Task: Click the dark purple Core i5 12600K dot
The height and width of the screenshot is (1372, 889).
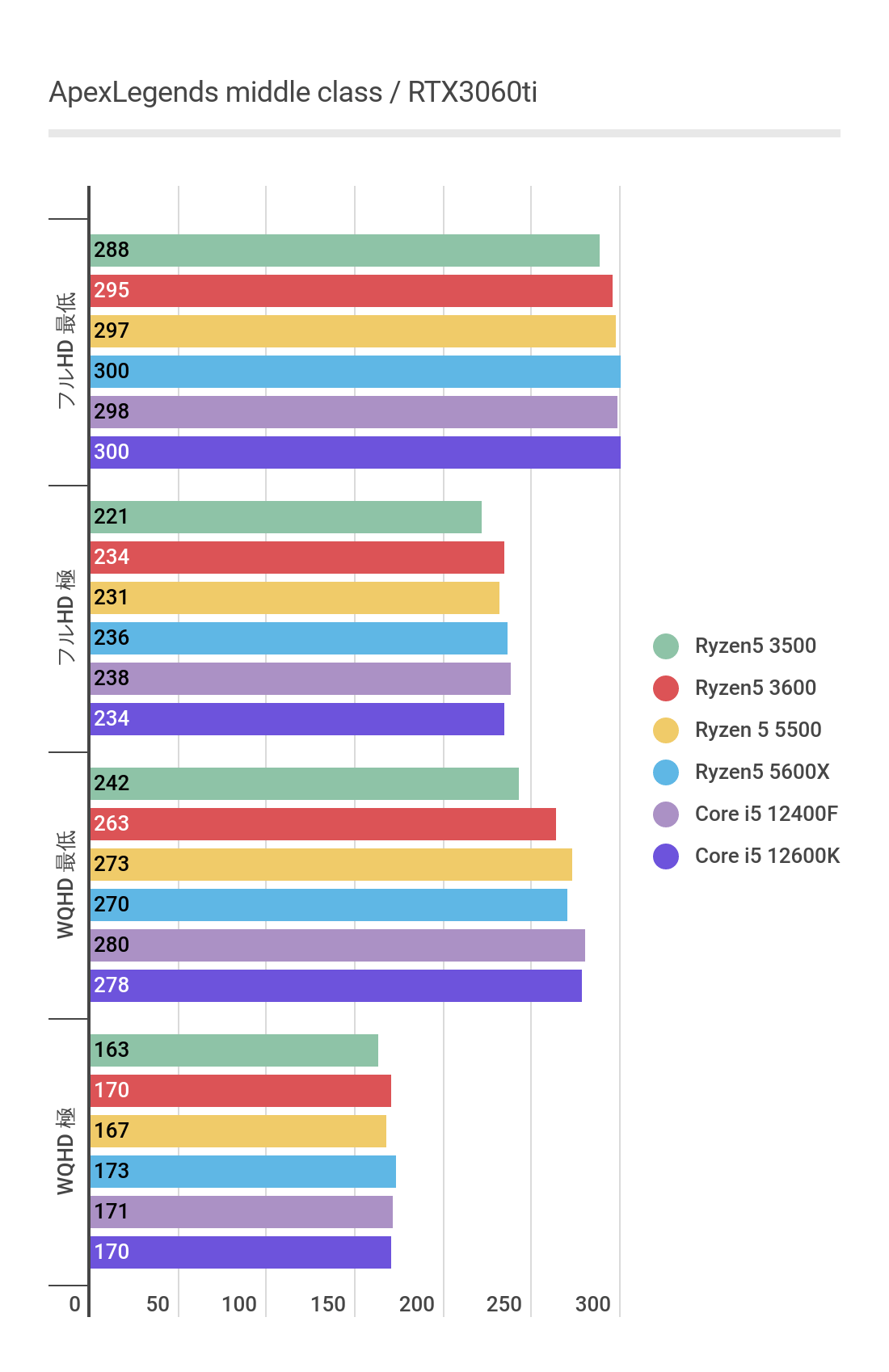Action: tap(665, 856)
